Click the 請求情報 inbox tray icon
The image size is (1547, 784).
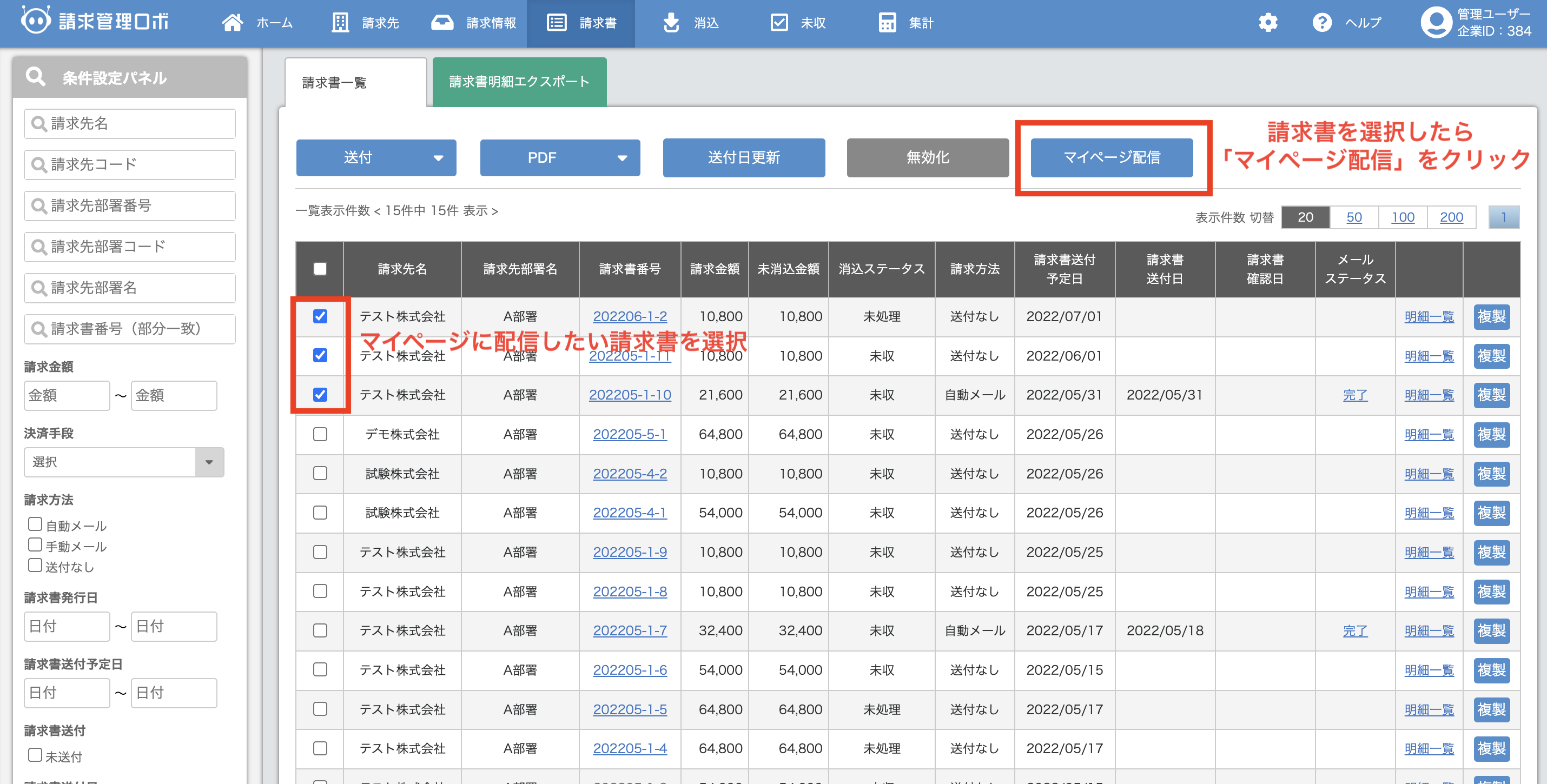click(x=442, y=23)
